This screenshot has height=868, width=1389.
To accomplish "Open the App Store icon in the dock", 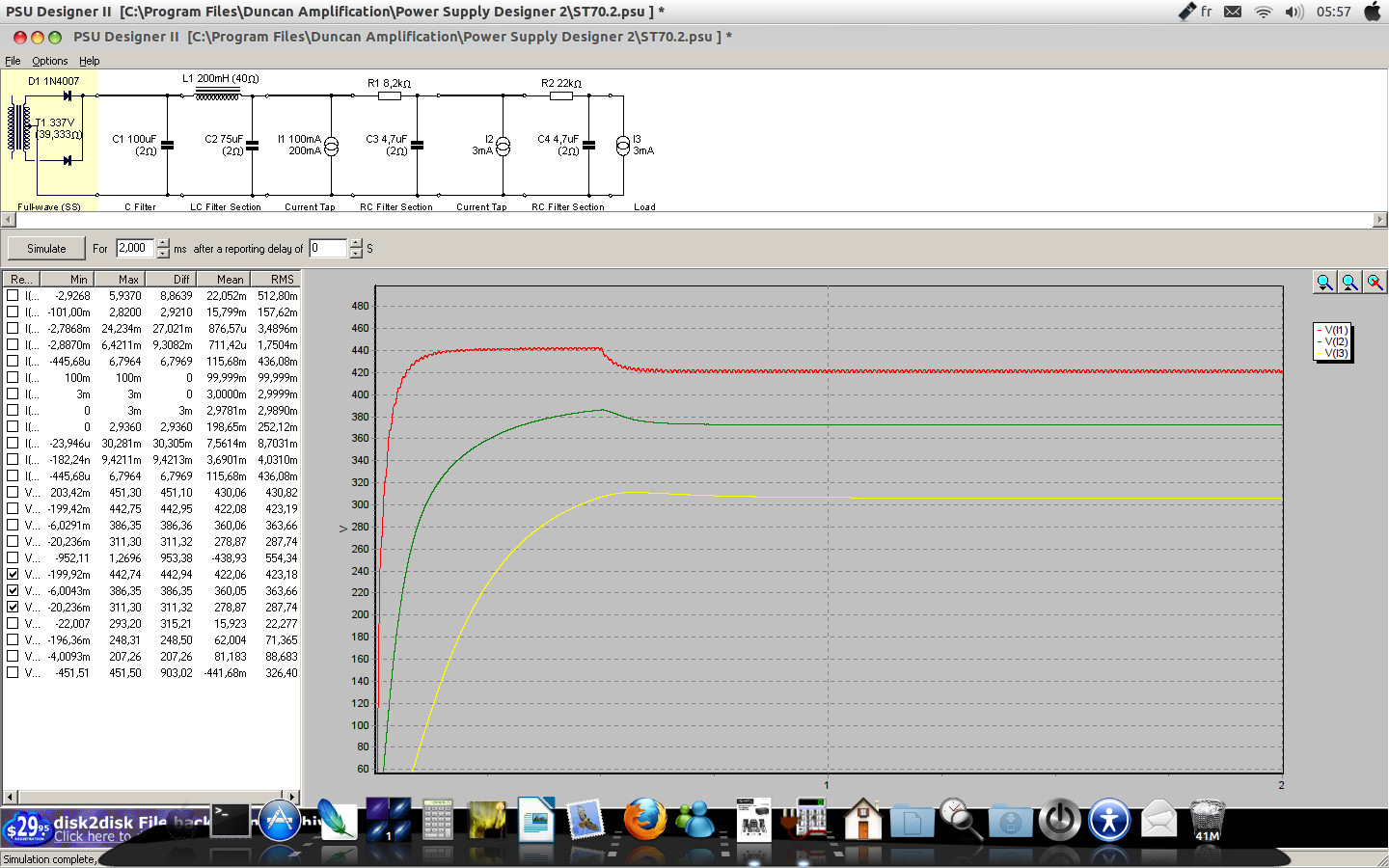I will pos(280,822).
